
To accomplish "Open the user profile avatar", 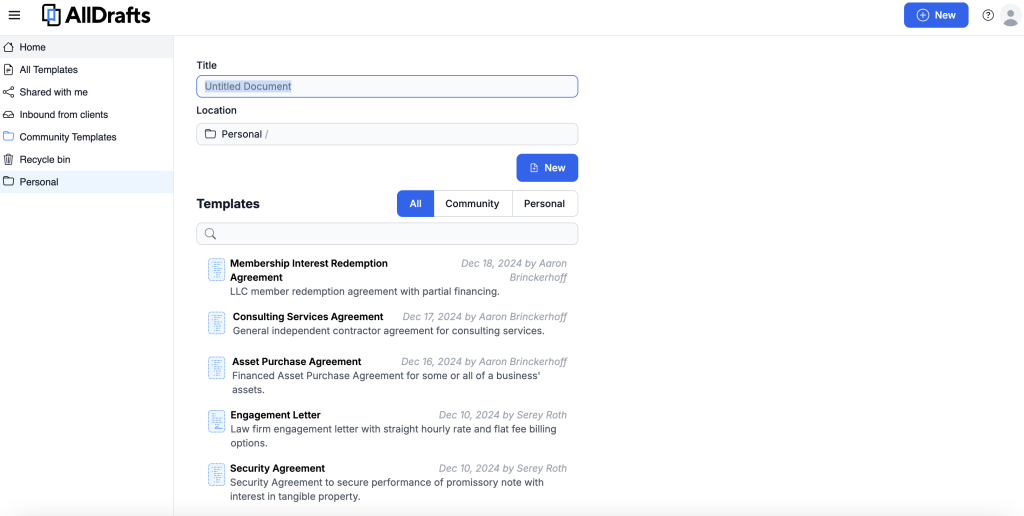I will pyautogui.click(x=1010, y=15).
